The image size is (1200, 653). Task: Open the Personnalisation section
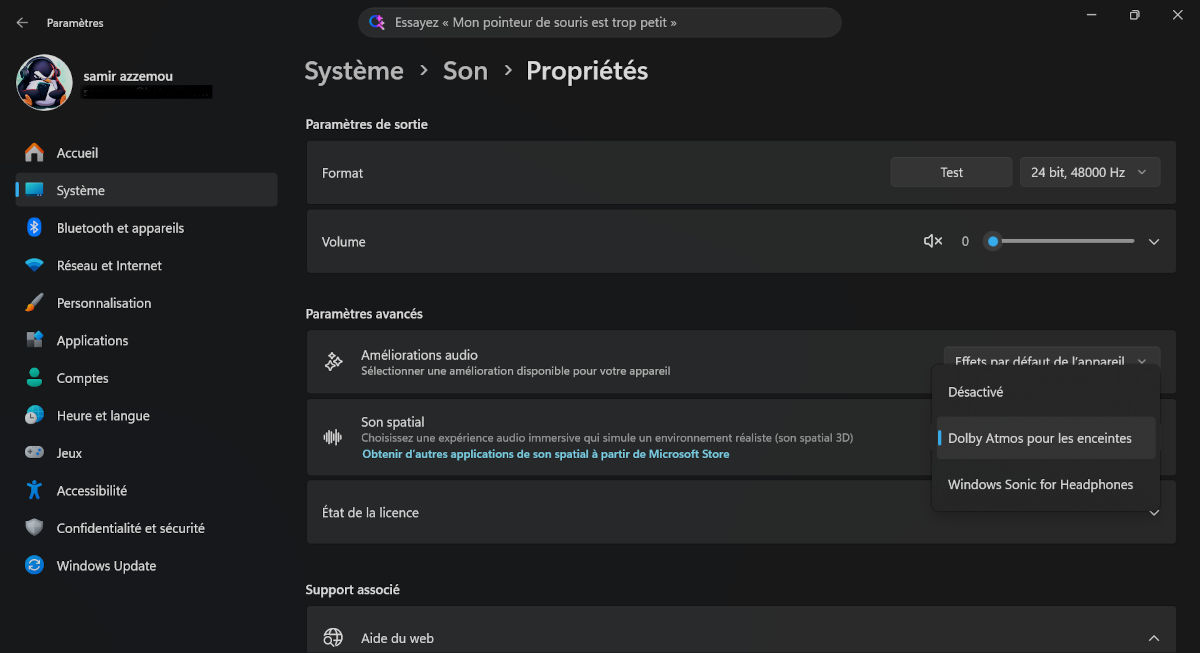[147, 303]
